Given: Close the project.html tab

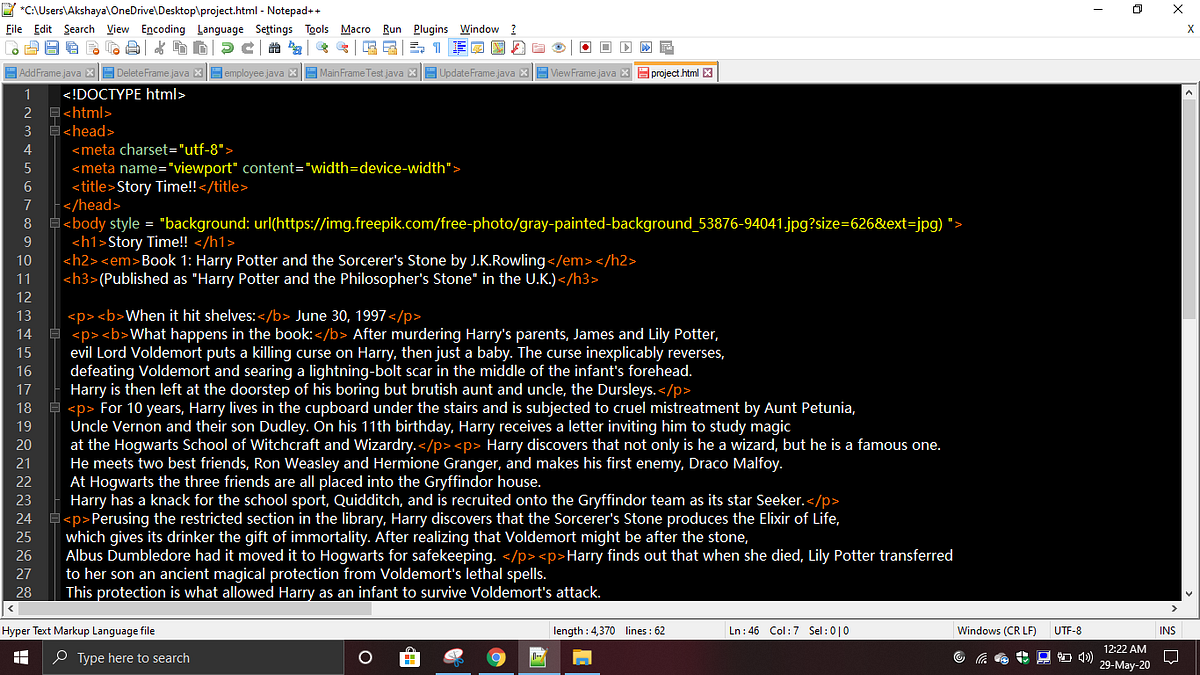Looking at the screenshot, I should click(x=708, y=73).
